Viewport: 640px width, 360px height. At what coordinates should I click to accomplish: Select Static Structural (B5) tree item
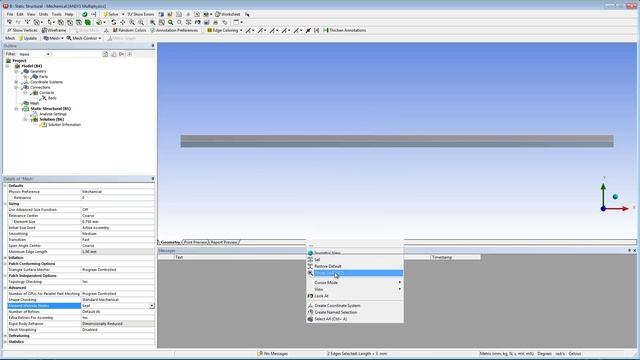[50, 109]
